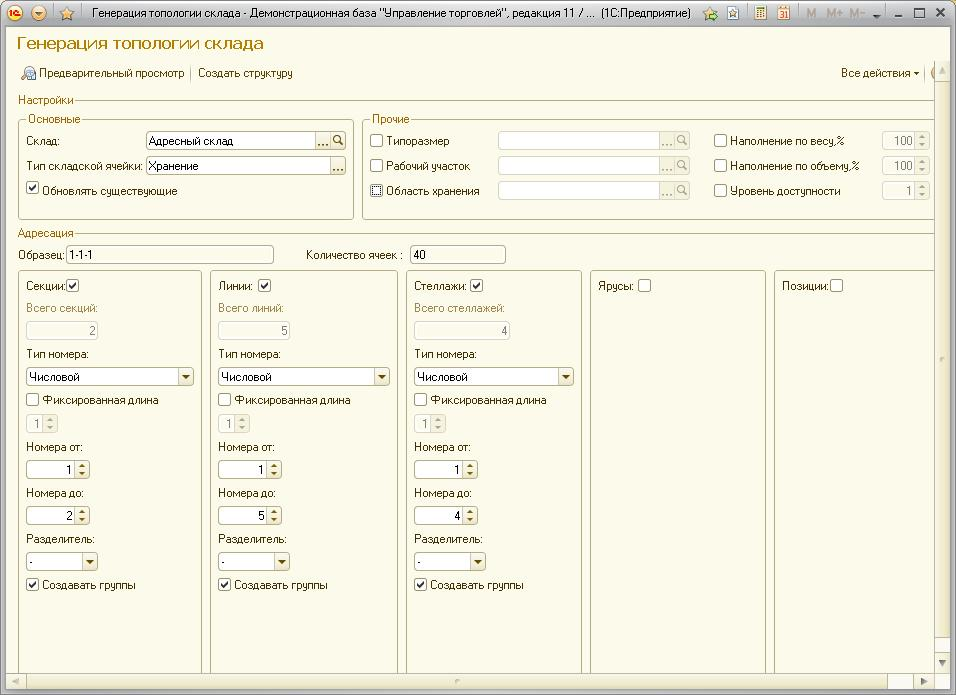
Task: Toggle Фиксированная длина in Секции panel
Action: [x=33, y=400]
